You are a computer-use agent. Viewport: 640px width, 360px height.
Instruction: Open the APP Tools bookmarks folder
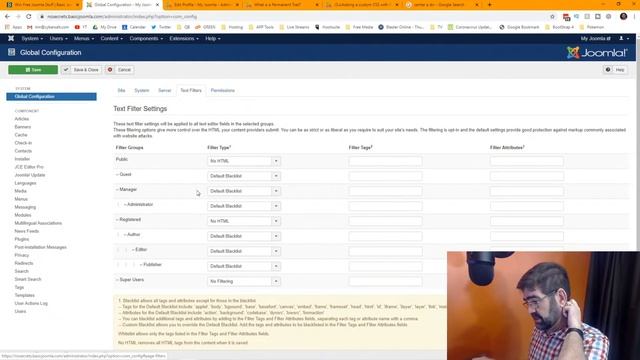coord(261,27)
